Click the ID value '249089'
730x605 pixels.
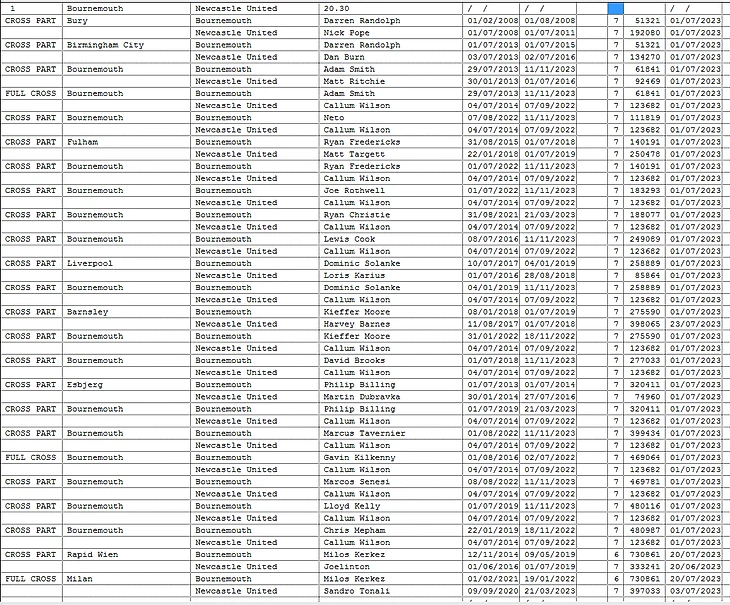[x=645, y=239]
